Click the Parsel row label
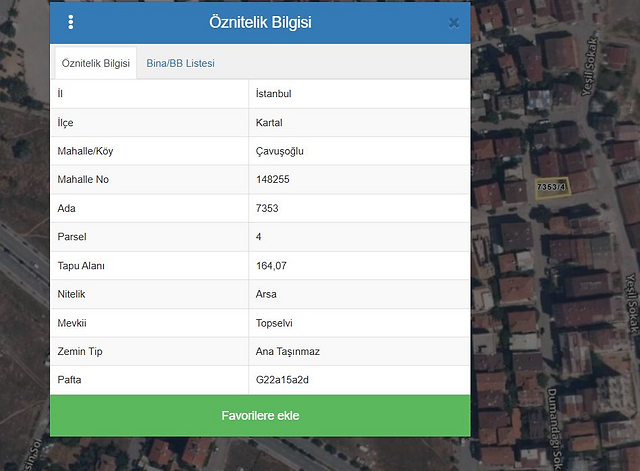 (73, 237)
